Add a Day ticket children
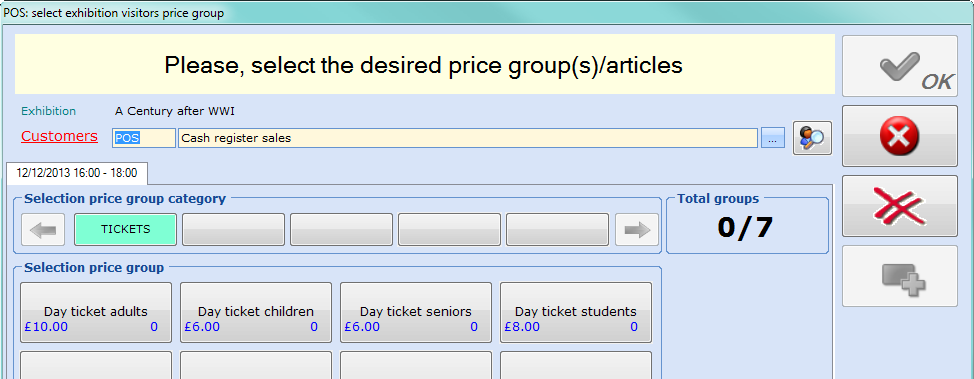The height and width of the screenshot is (379, 974). click(256, 313)
